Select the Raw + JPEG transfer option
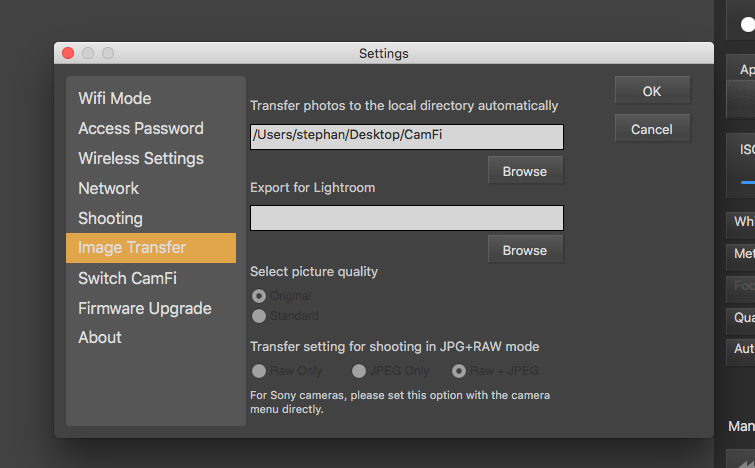 [460, 371]
